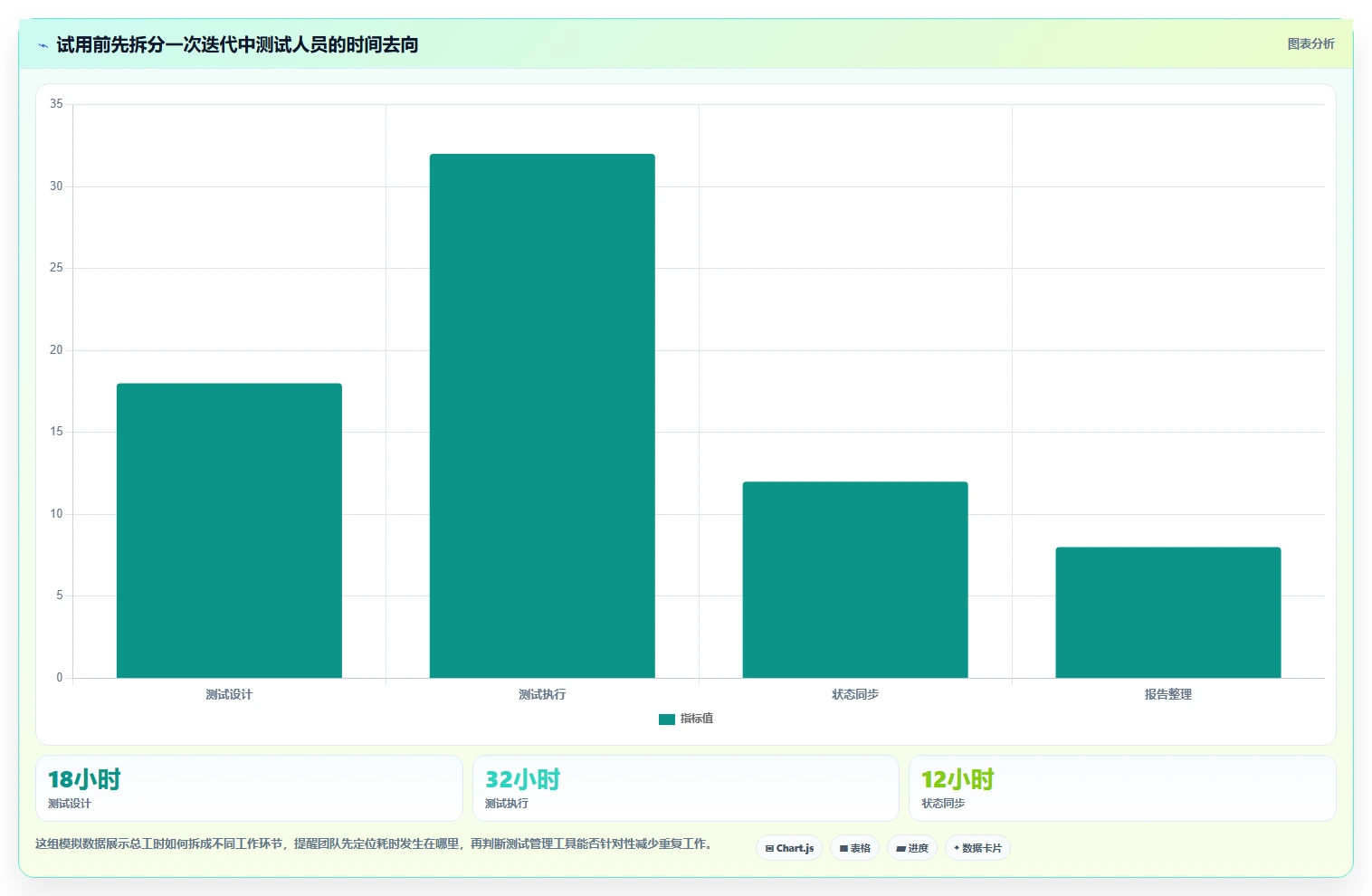Click the 状态同步 bar in the chart
The image size is (1372, 896).
click(x=855, y=579)
